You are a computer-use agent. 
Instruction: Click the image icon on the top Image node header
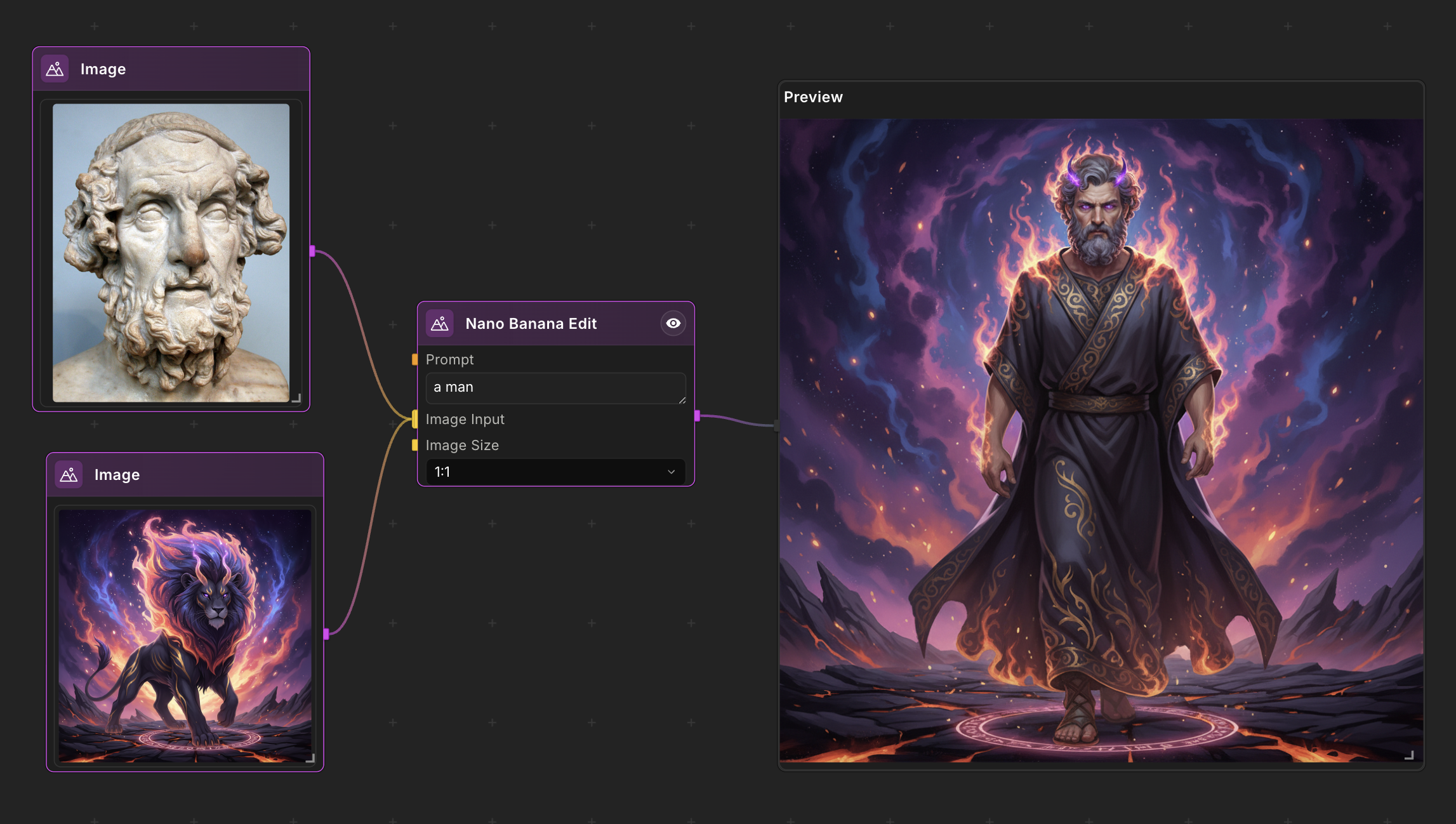pyautogui.click(x=55, y=68)
